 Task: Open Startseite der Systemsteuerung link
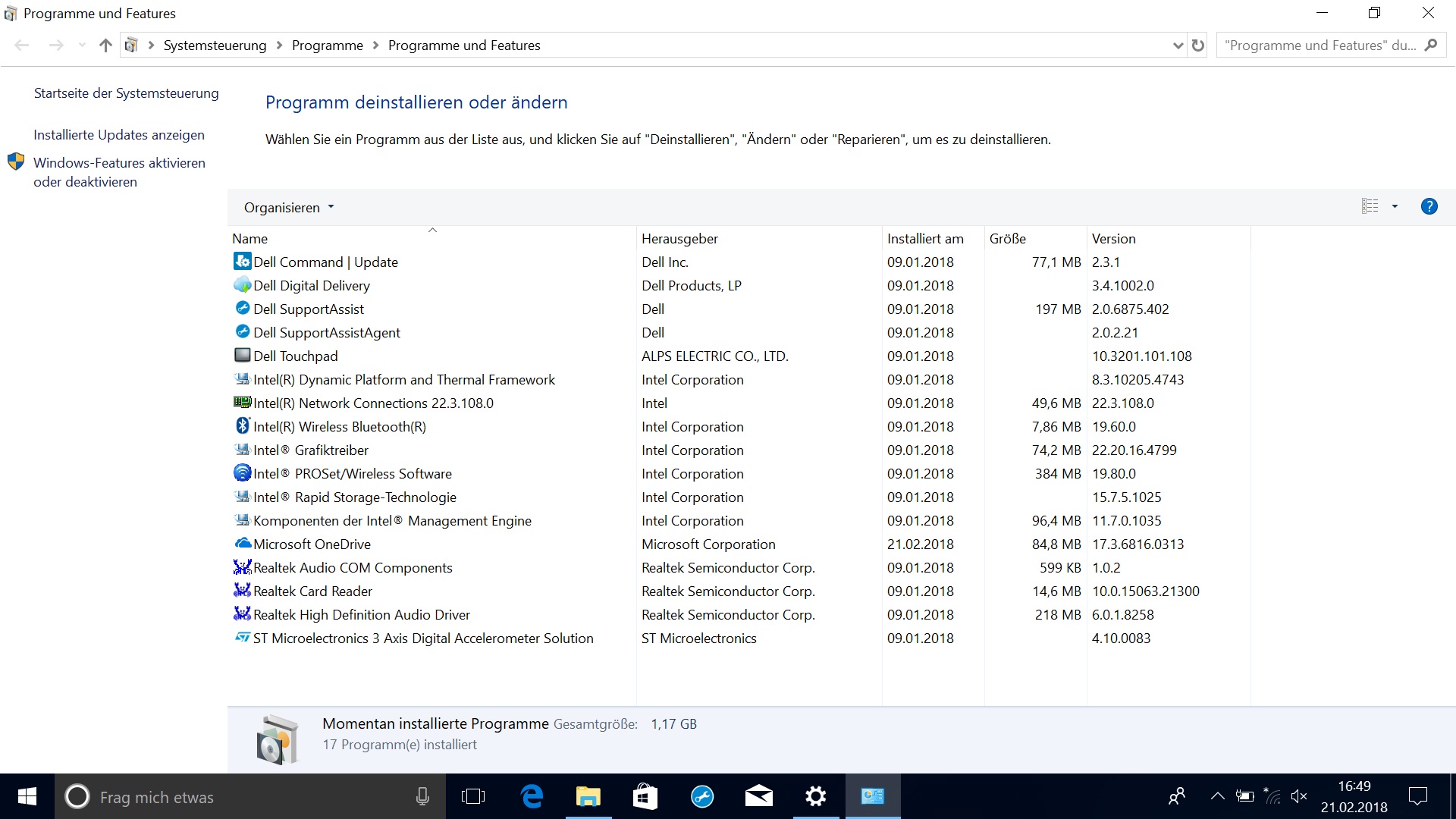pyautogui.click(x=126, y=93)
